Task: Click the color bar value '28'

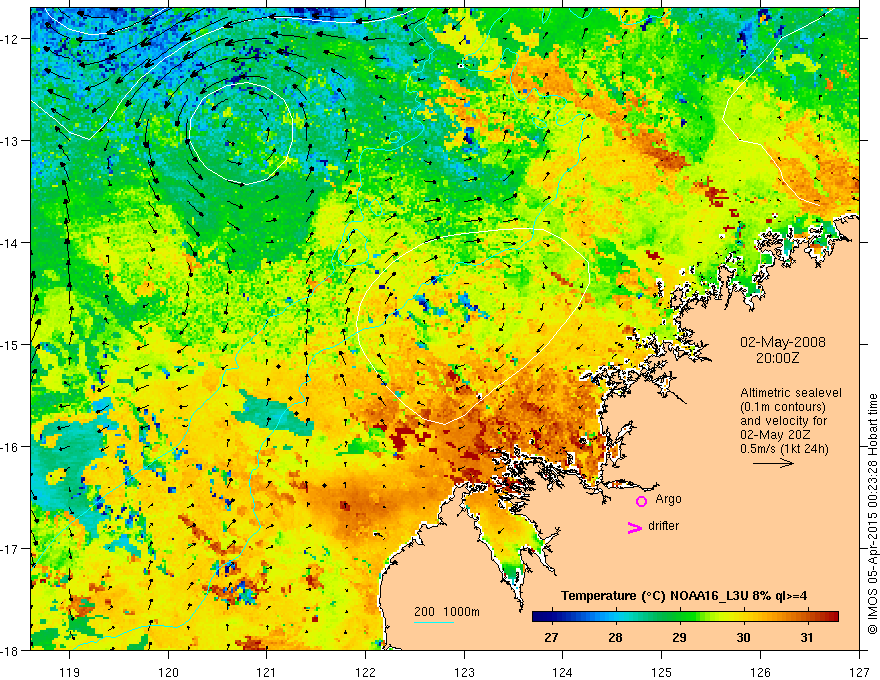Action: click(x=616, y=637)
